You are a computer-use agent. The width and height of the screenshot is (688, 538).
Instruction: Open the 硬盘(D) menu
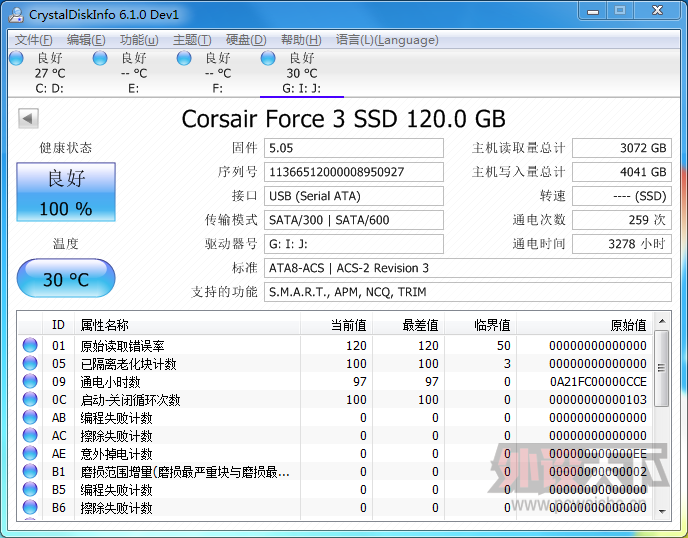(x=246, y=40)
